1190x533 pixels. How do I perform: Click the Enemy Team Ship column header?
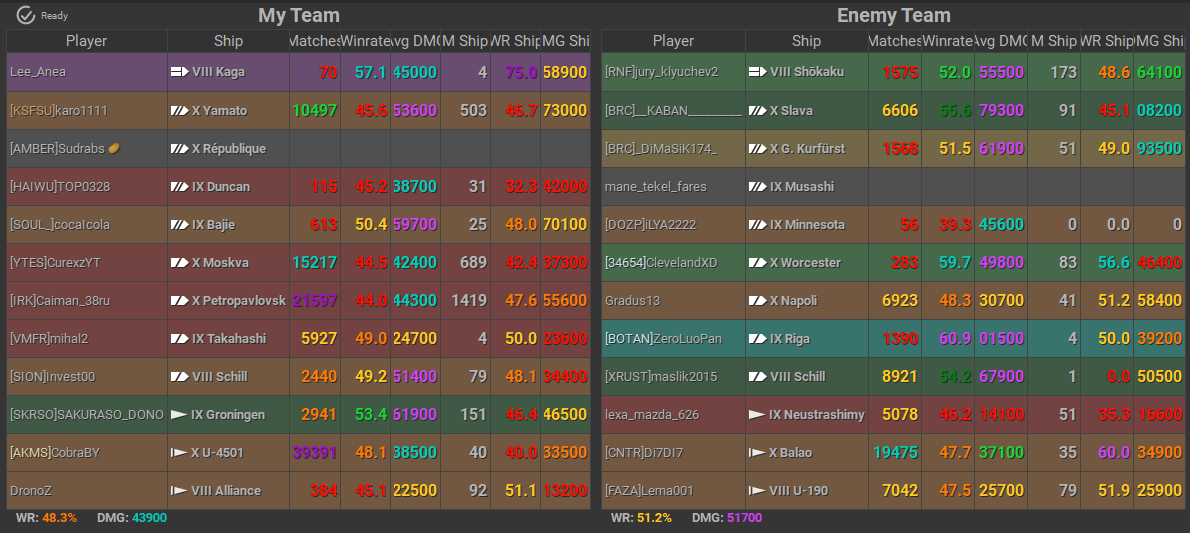coord(805,41)
